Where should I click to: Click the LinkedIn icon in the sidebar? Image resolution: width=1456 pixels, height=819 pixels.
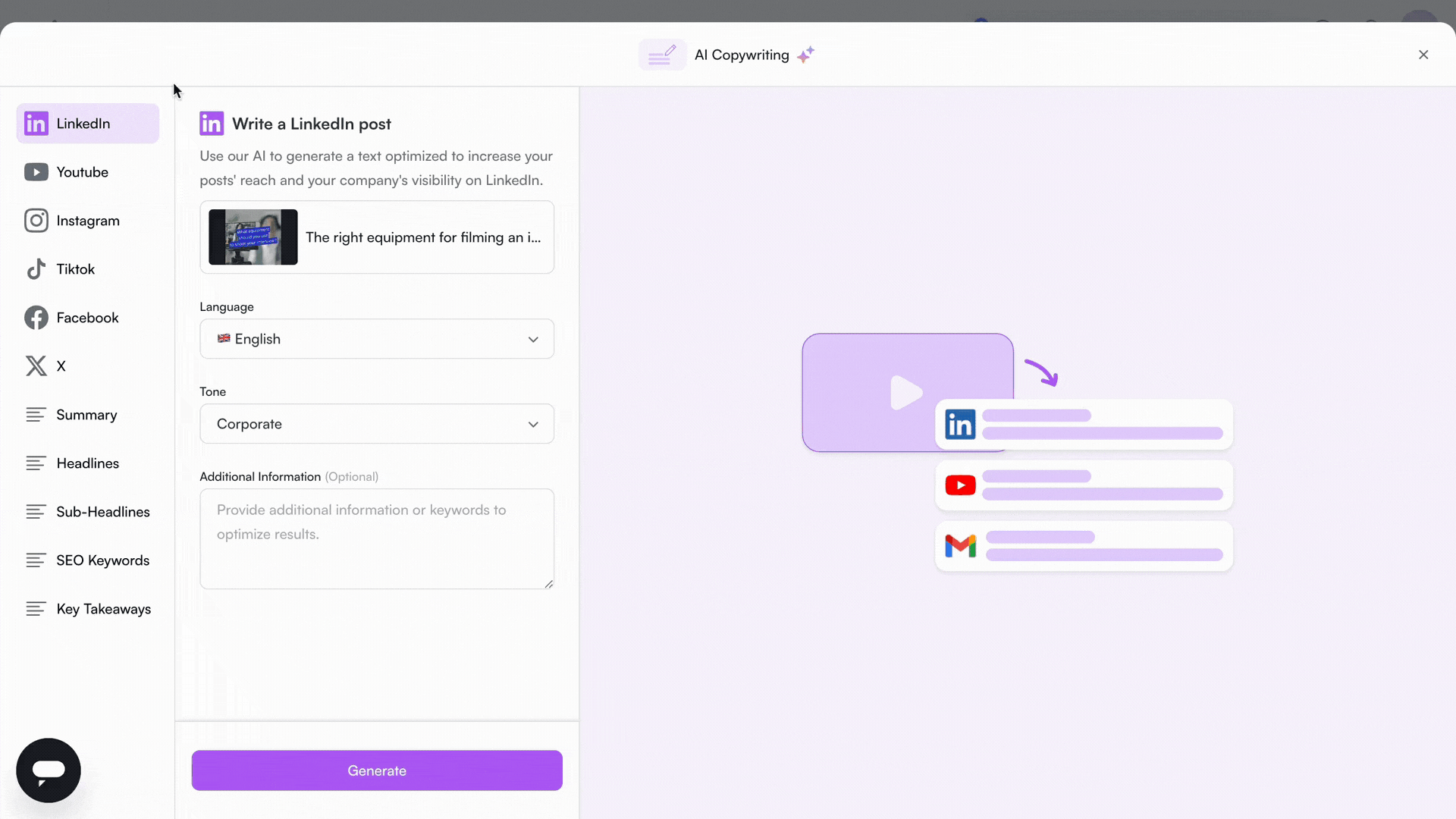36,124
